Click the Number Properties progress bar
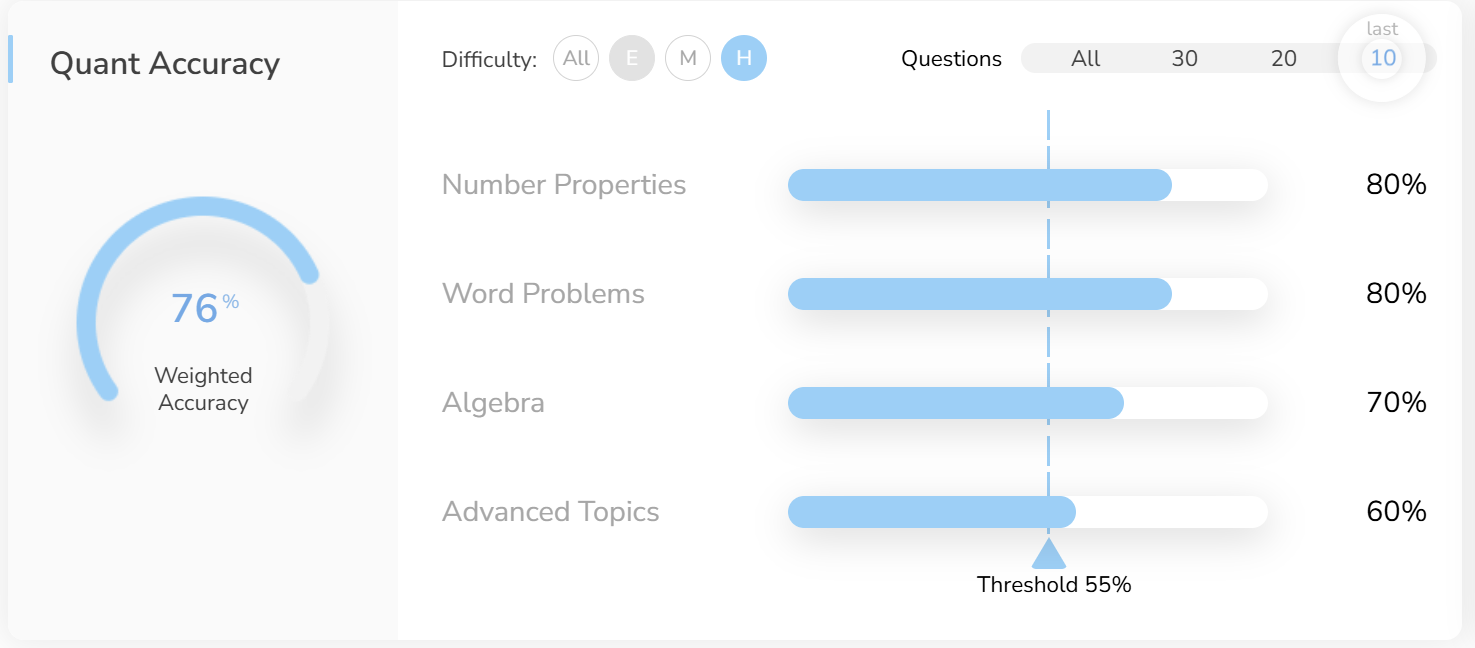 [x=1027, y=185]
